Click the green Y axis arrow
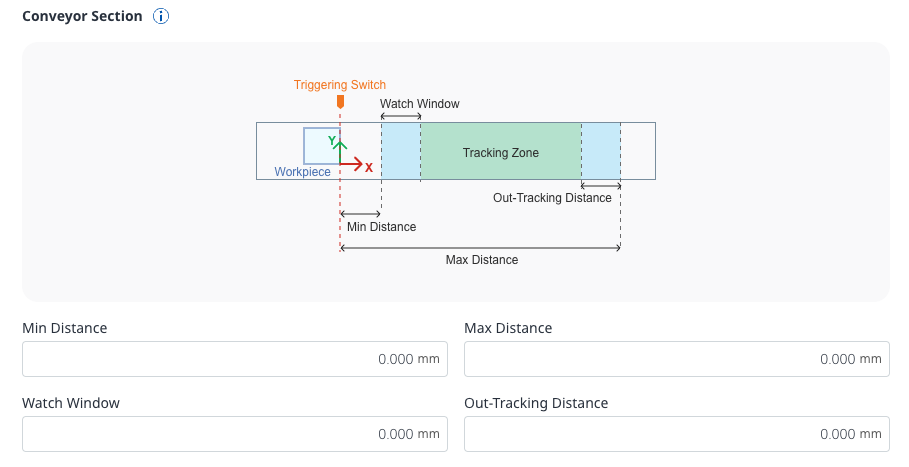Image resolution: width=909 pixels, height=467 pixels. click(x=341, y=149)
